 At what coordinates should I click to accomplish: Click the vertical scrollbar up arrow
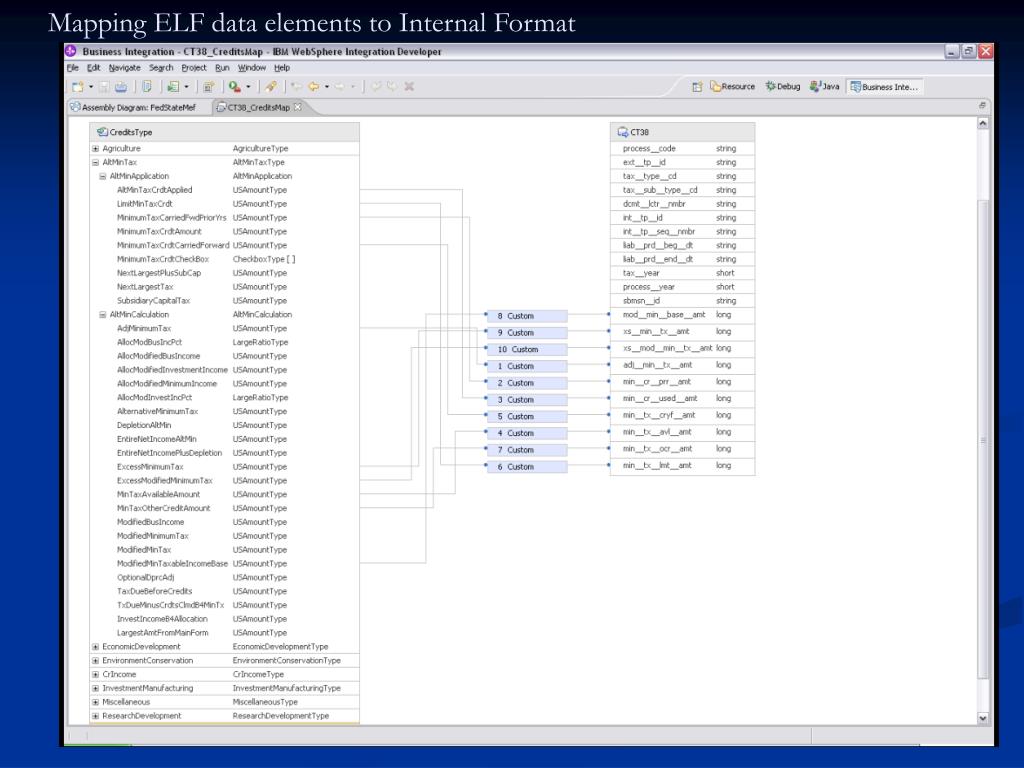click(983, 123)
